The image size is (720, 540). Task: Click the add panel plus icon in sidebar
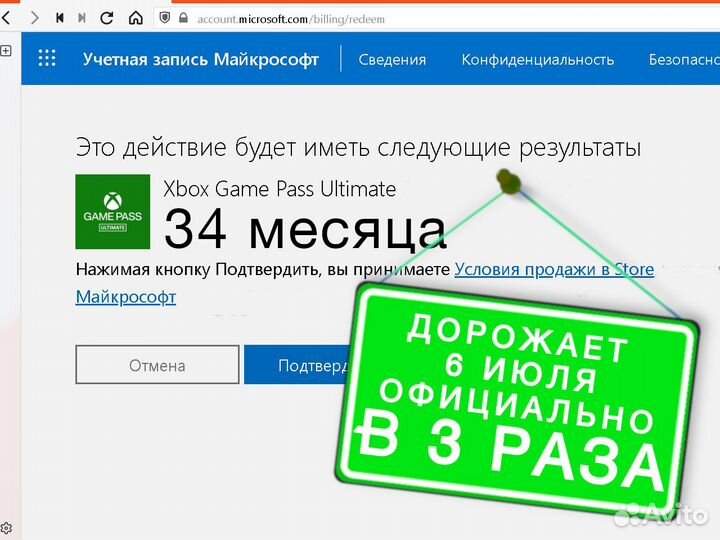6,51
